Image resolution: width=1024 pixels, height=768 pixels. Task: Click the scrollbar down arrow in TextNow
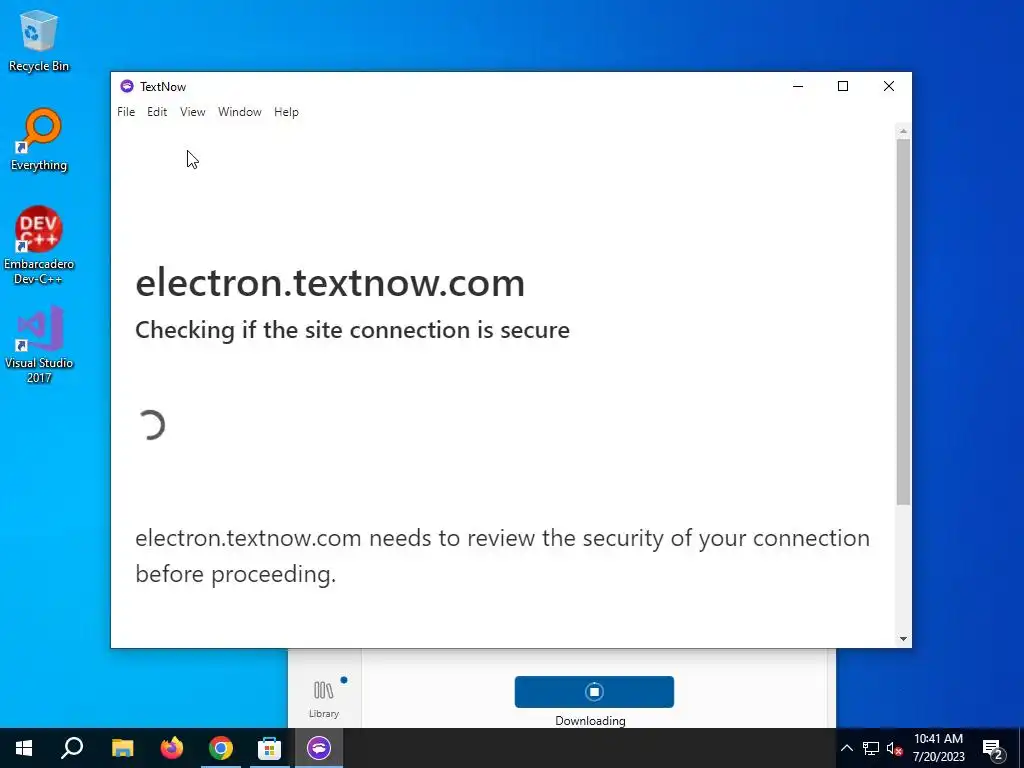point(903,639)
